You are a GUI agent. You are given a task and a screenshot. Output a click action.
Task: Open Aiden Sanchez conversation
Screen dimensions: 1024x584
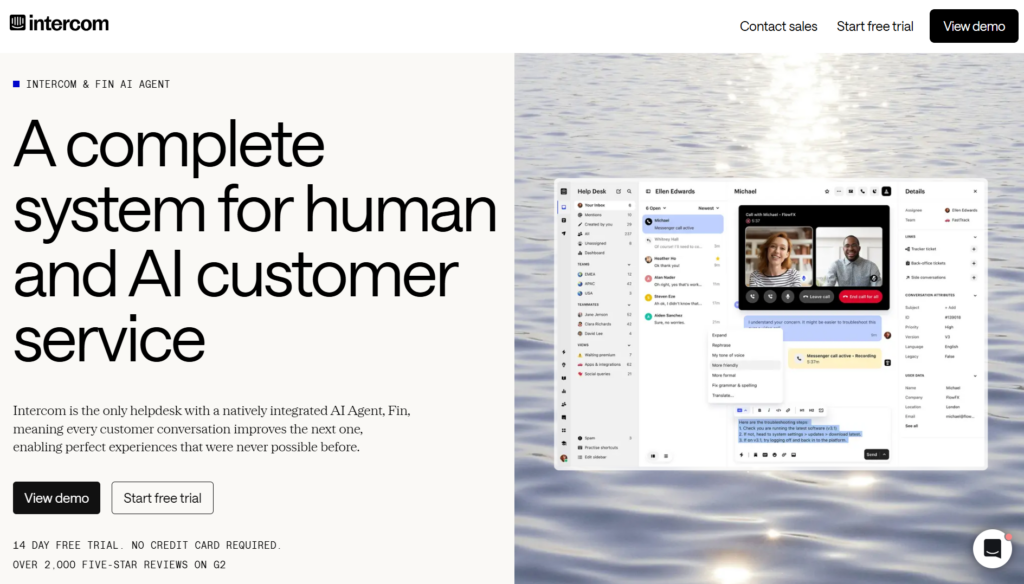pyautogui.click(x=683, y=319)
